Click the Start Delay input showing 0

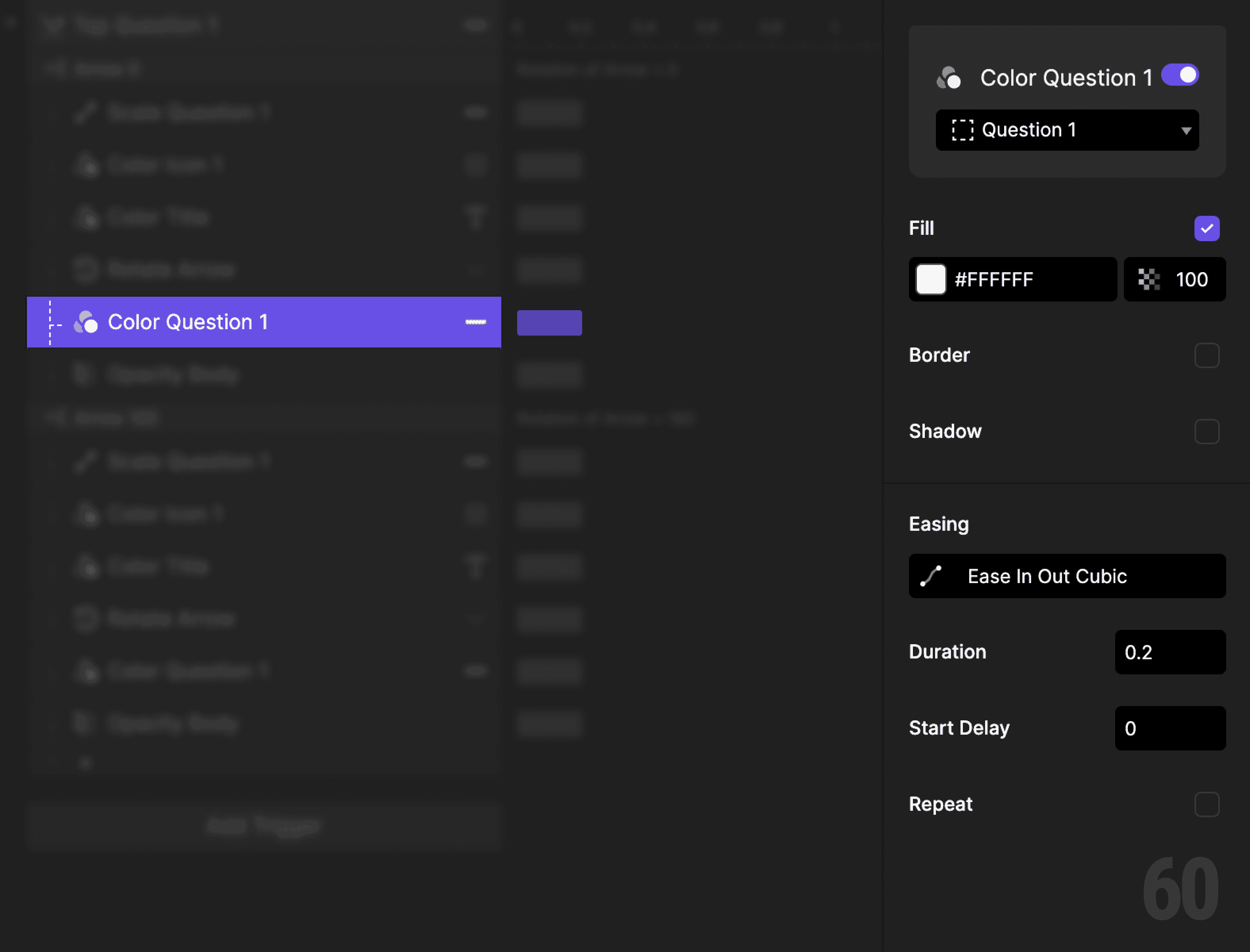click(x=1169, y=729)
